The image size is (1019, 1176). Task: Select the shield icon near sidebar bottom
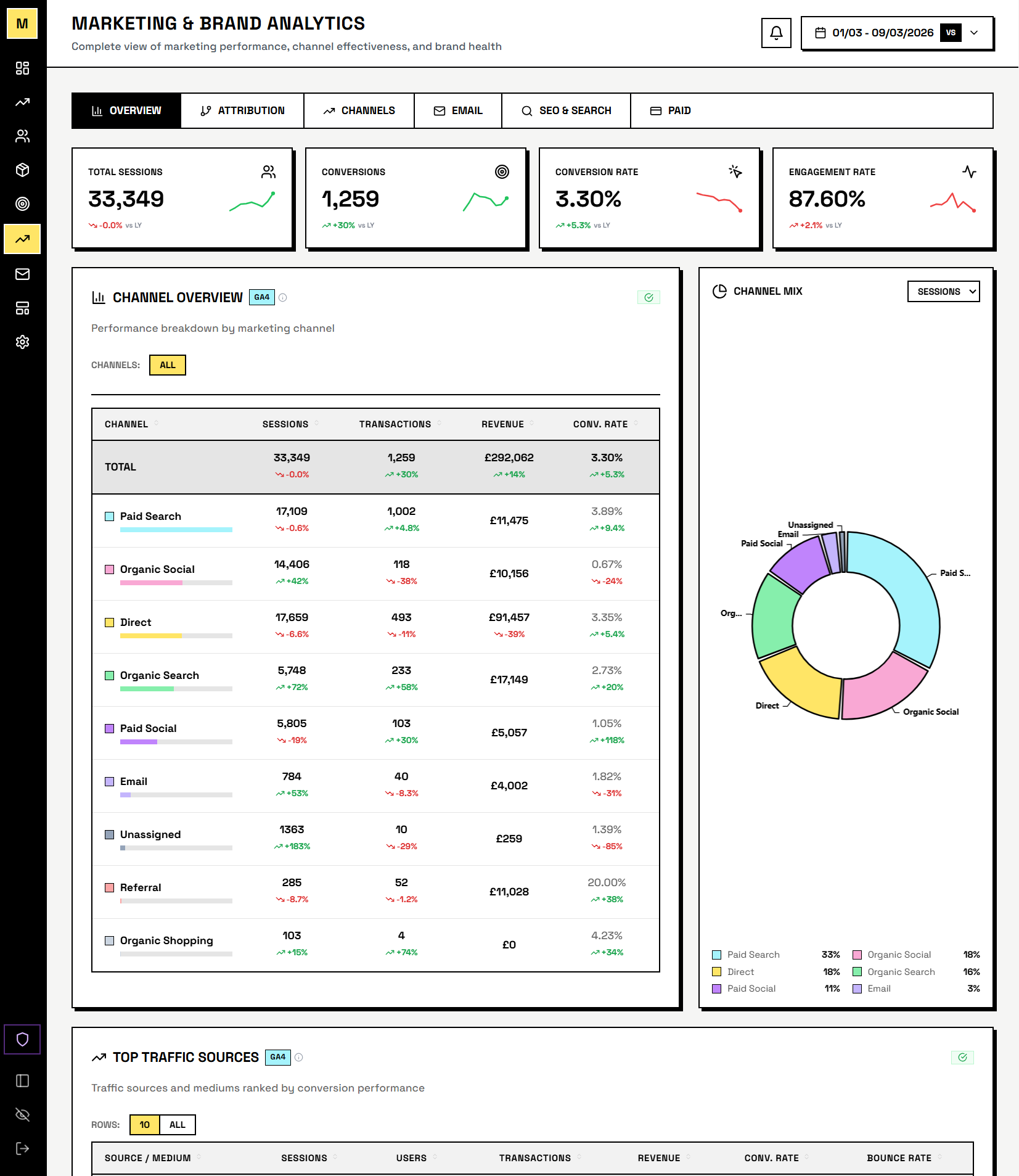23,1040
